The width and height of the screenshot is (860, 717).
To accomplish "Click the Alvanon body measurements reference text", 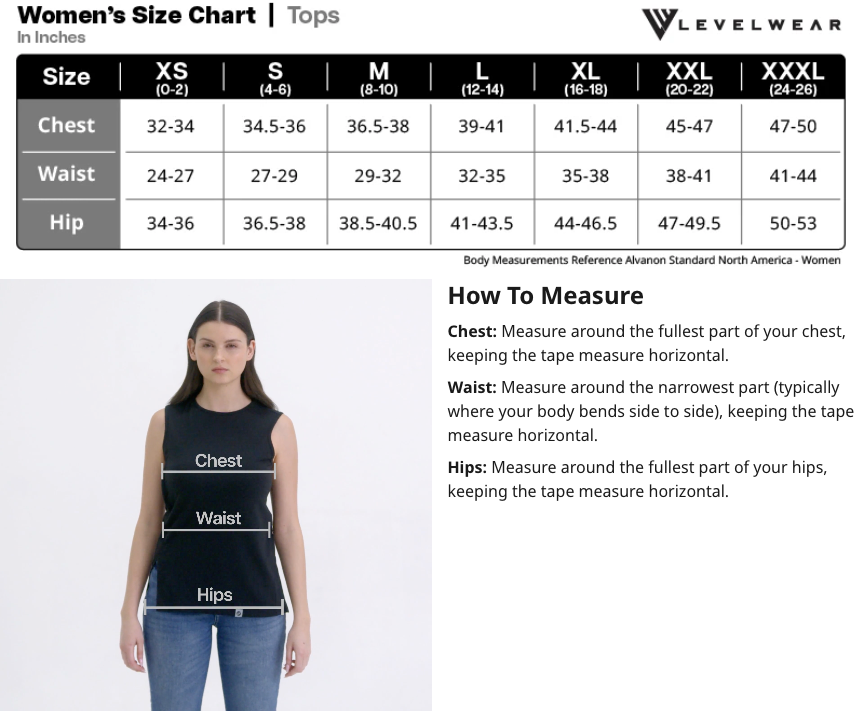I will coord(652,260).
